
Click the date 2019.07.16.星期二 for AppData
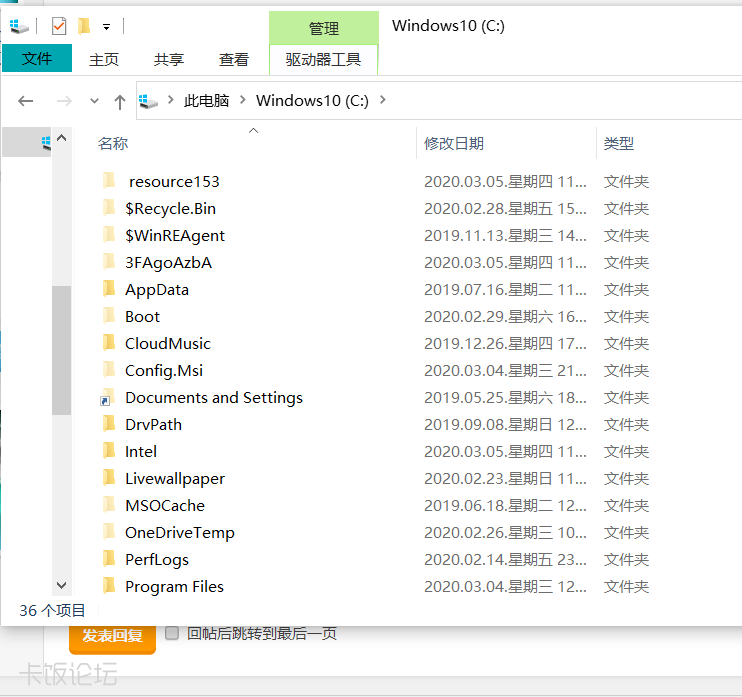pos(505,290)
